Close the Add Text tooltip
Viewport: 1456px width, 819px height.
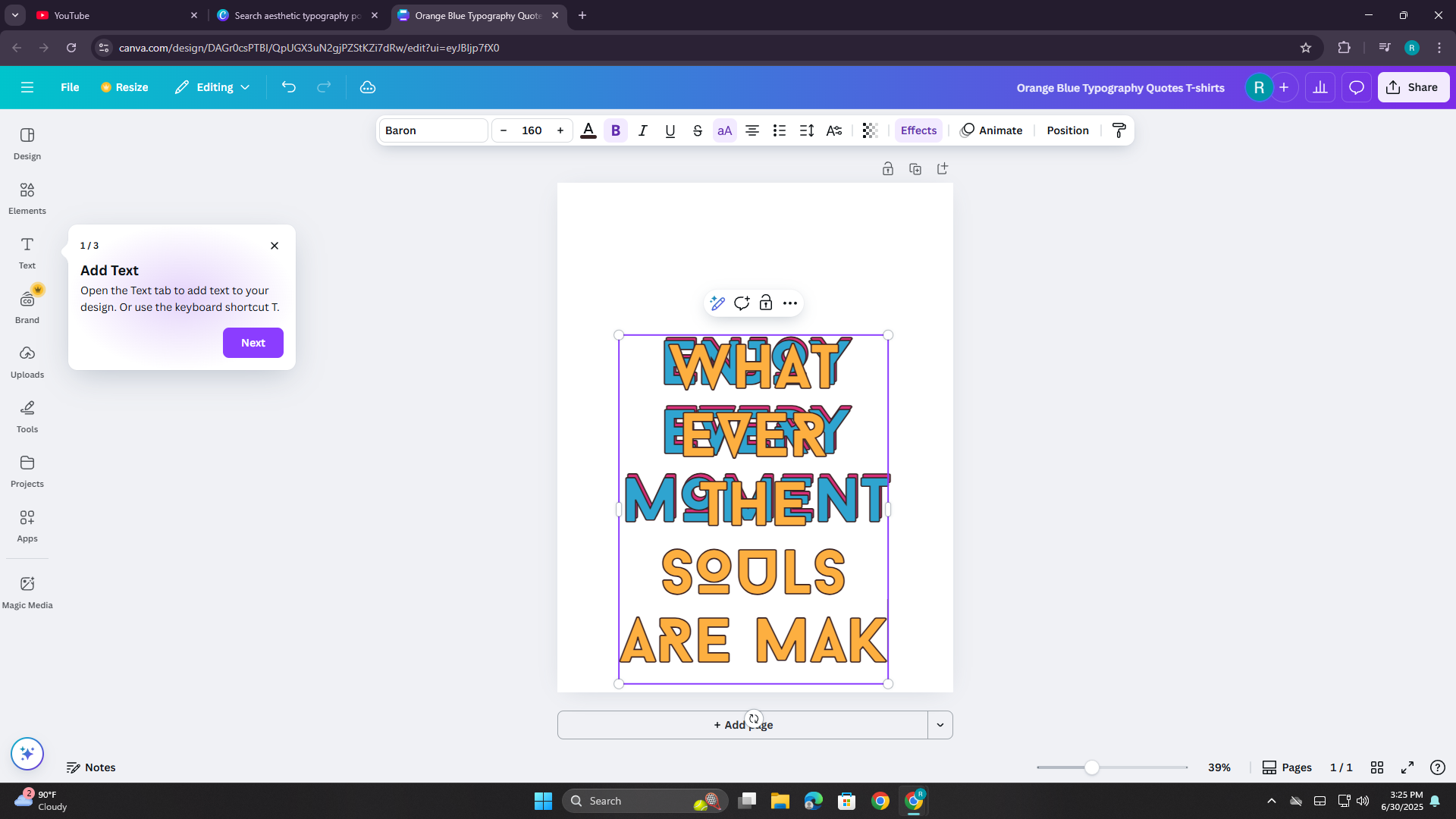tap(275, 246)
